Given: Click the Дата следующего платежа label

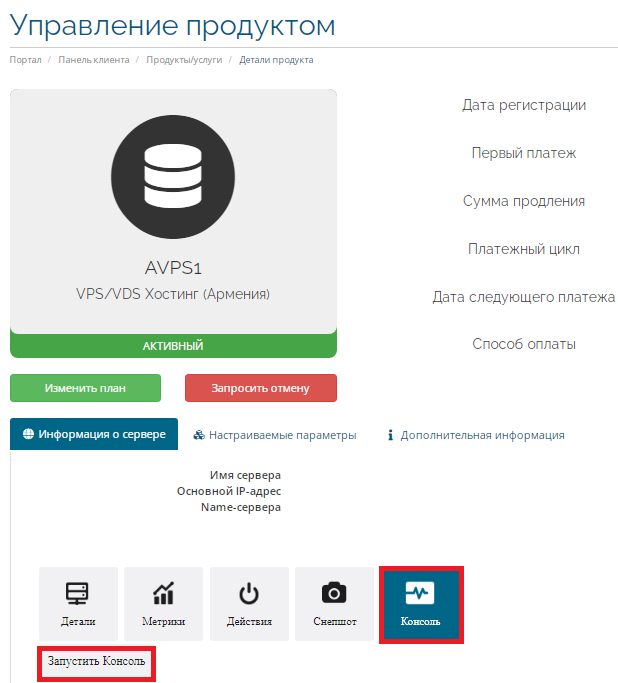Looking at the screenshot, I should pos(523,297).
